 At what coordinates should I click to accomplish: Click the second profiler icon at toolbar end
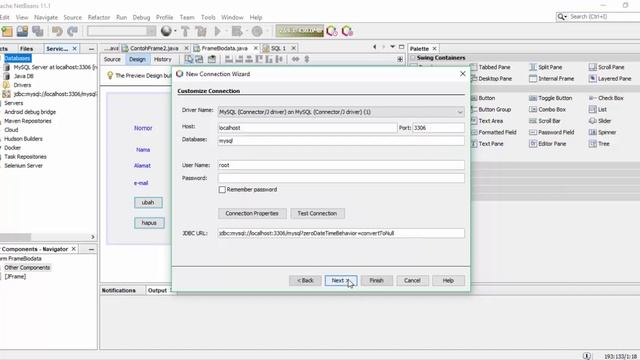347,31
